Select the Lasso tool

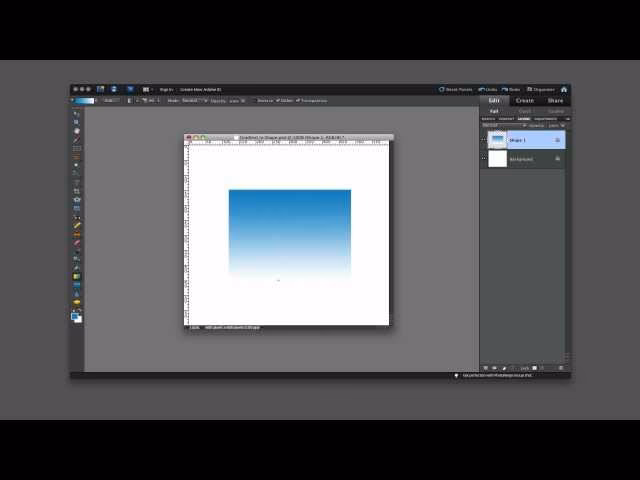tap(76, 157)
